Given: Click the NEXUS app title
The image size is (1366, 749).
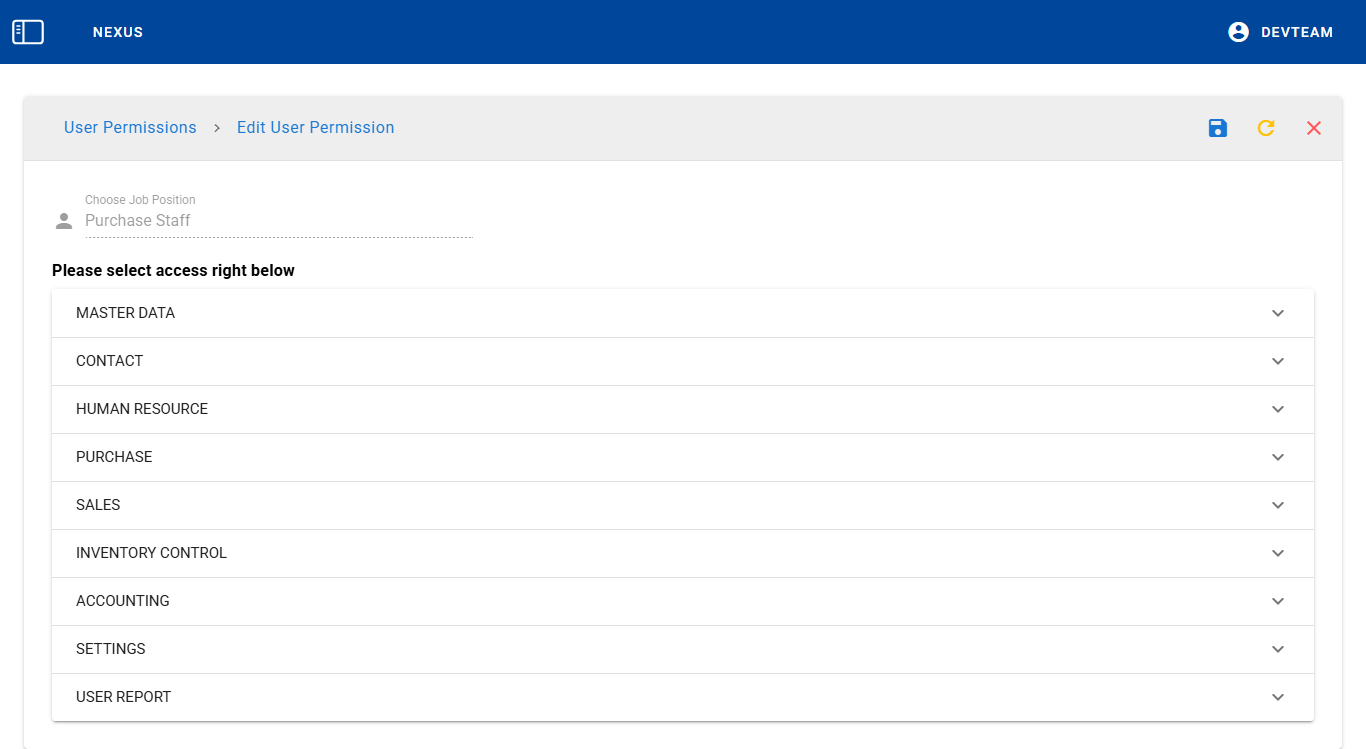Looking at the screenshot, I should coord(118,32).
